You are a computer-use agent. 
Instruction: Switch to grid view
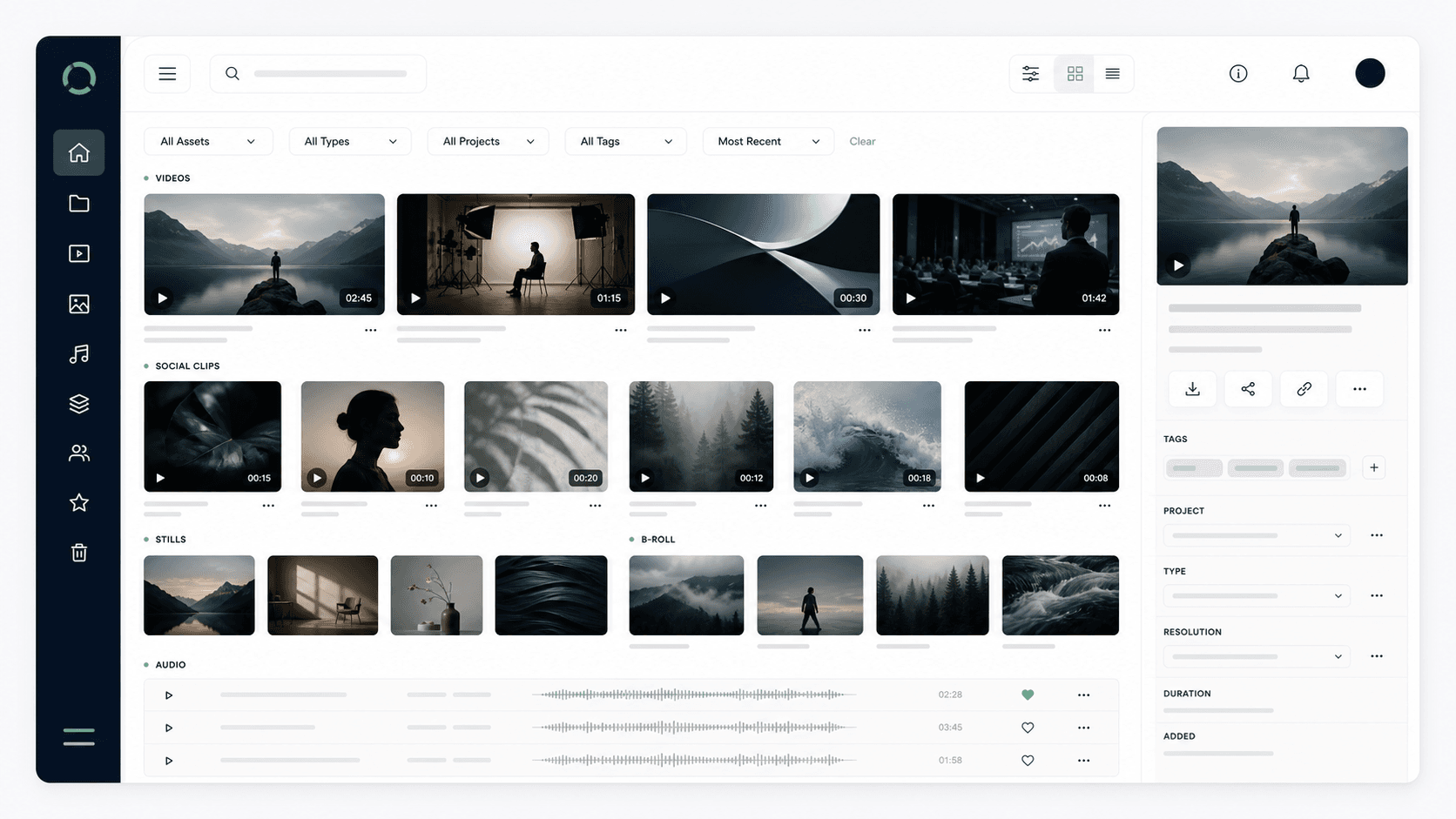click(x=1075, y=74)
